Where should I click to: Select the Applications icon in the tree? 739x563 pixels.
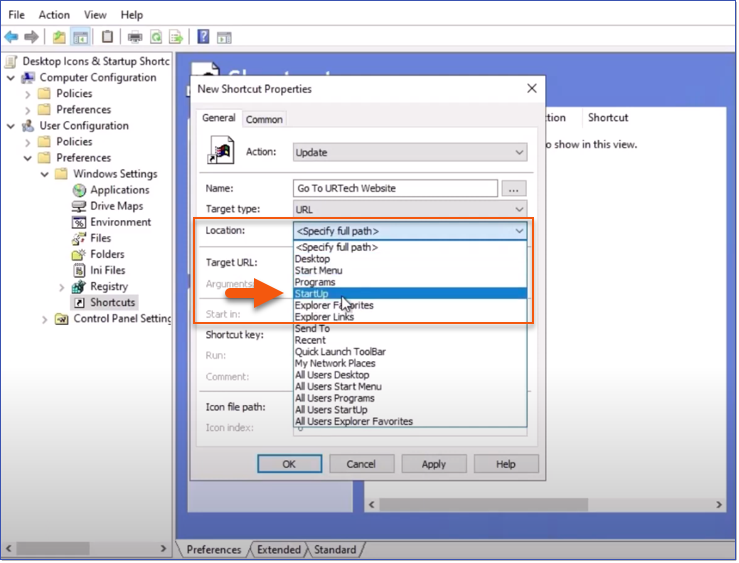click(79, 190)
